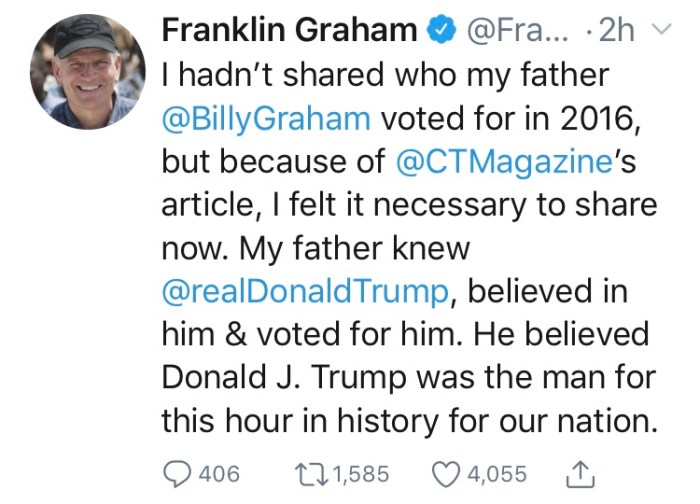The width and height of the screenshot is (700, 504).
Task: Click the reply speech bubble icon
Action: coord(176,472)
